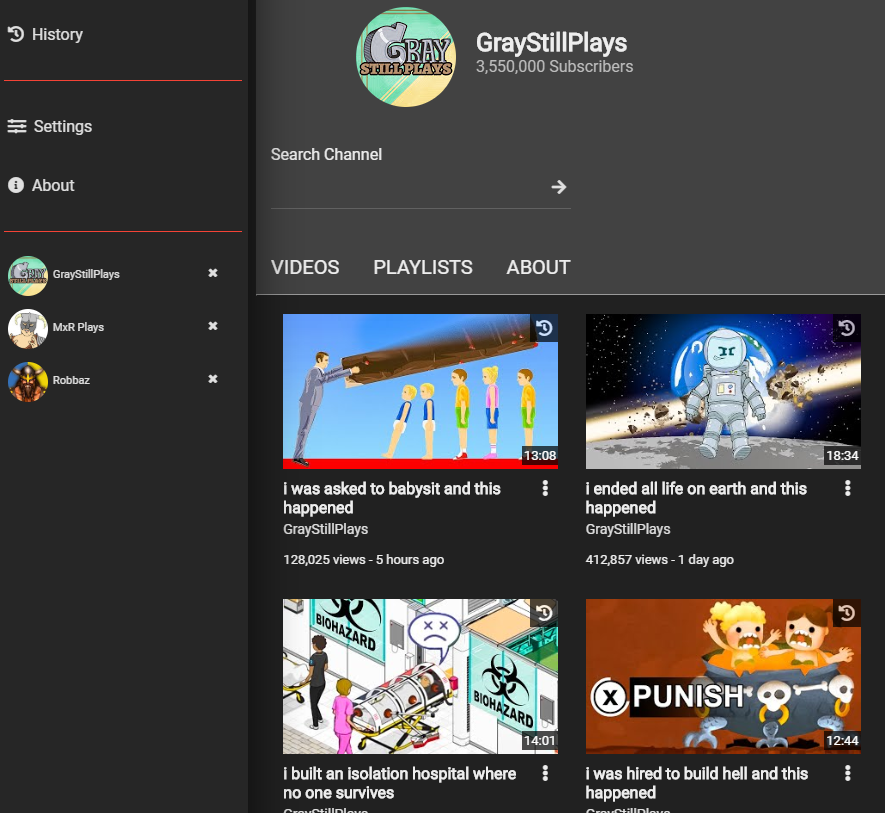Open GrayStillPlays channel in sidebar list
Viewport: 885px width, 813px height.
(x=86, y=274)
